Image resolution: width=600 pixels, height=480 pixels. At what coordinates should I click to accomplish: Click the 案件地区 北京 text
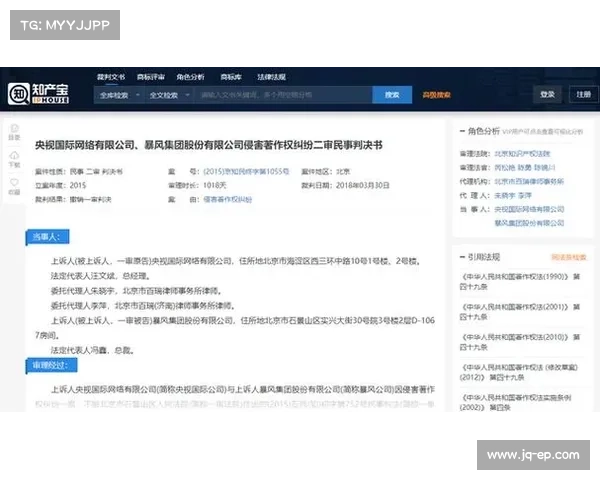tap(326, 171)
